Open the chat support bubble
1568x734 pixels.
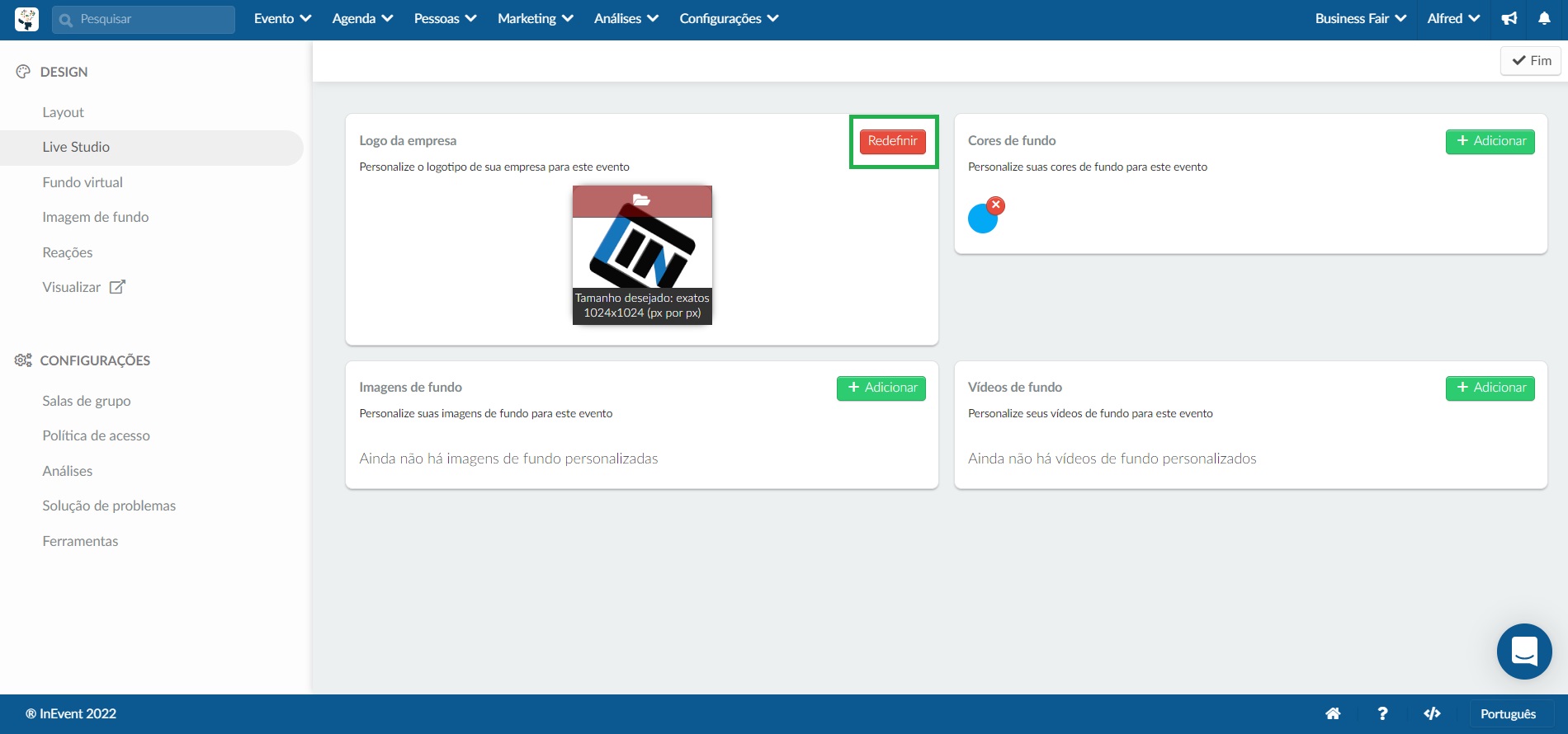pyautogui.click(x=1524, y=652)
